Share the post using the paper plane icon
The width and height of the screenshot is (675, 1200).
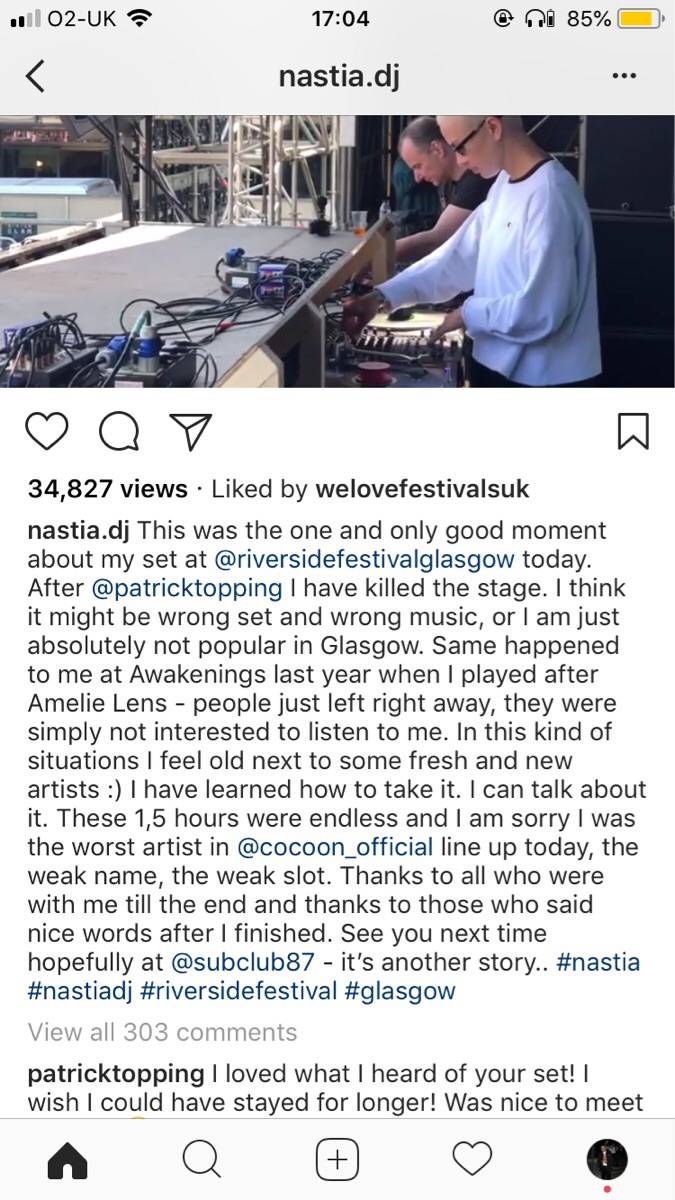pos(190,431)
